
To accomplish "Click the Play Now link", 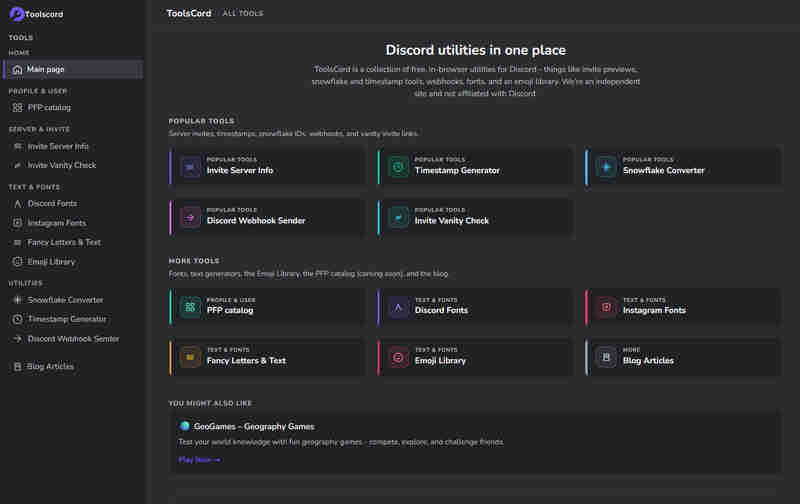I will (x=199, y=460).
